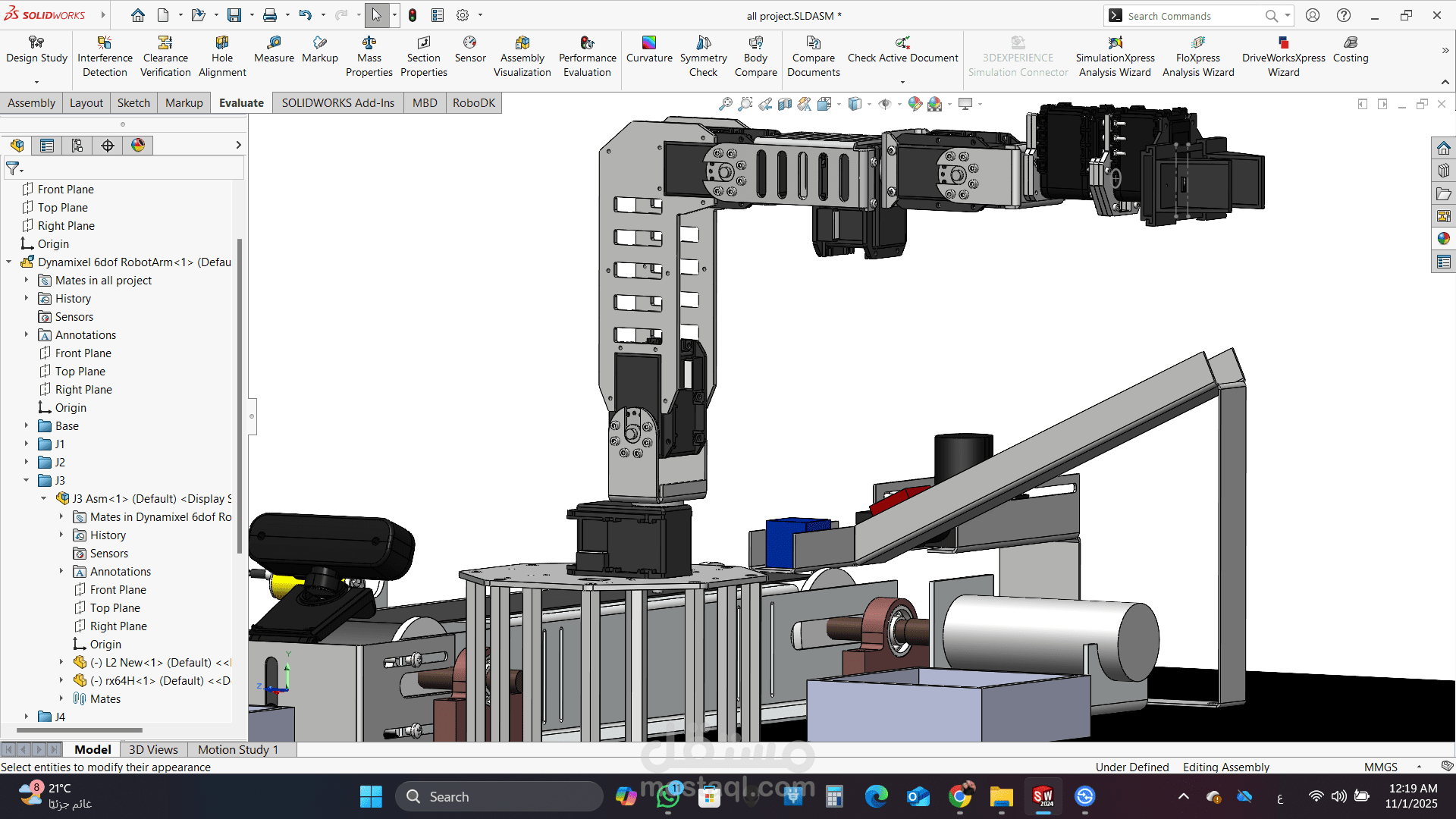1456x819 pixels.
Task: Open Mass Properties
Action: [x=369, y=57]
